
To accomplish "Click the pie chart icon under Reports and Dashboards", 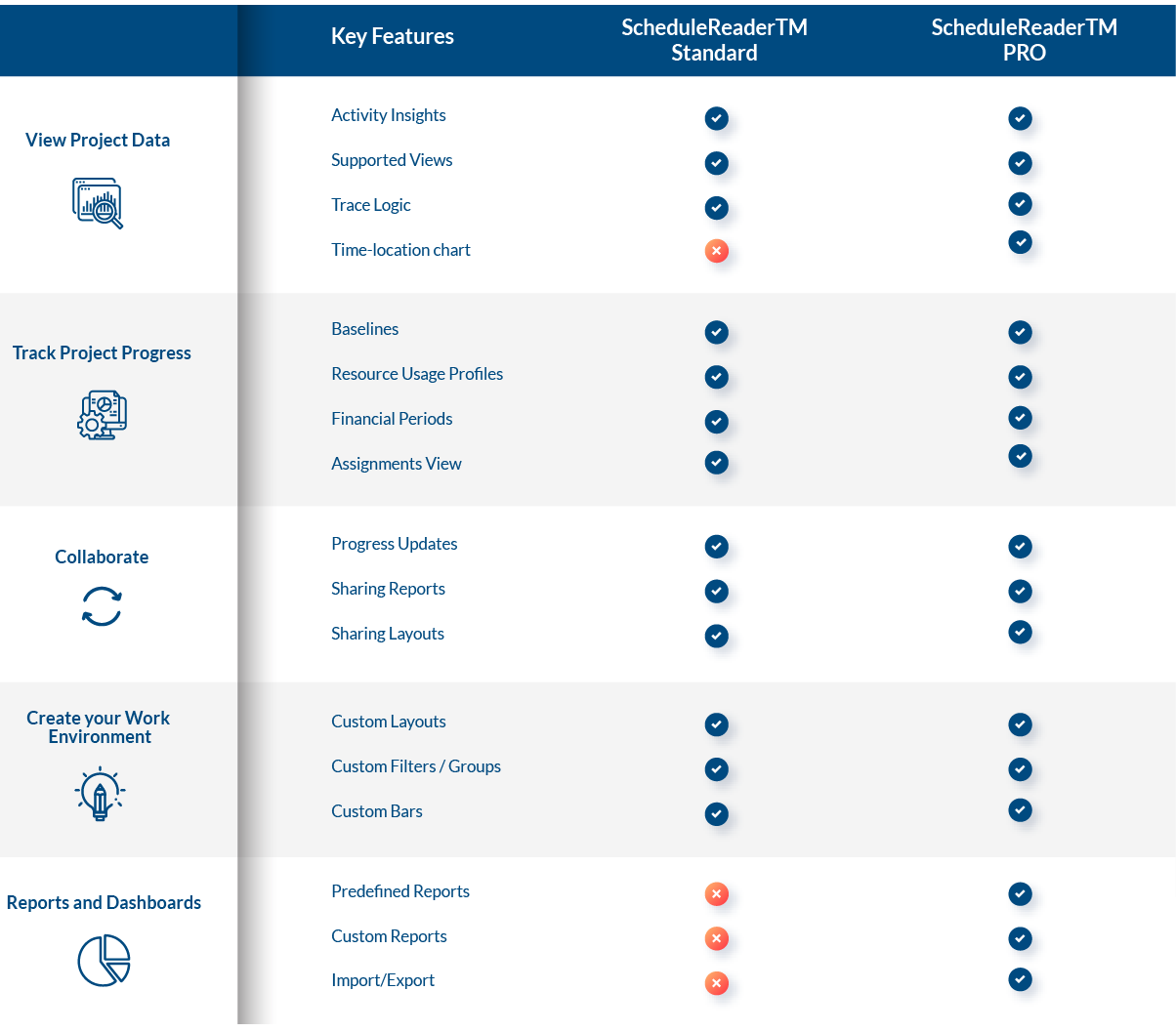I will pyautogui.click(x=104, y=960).
